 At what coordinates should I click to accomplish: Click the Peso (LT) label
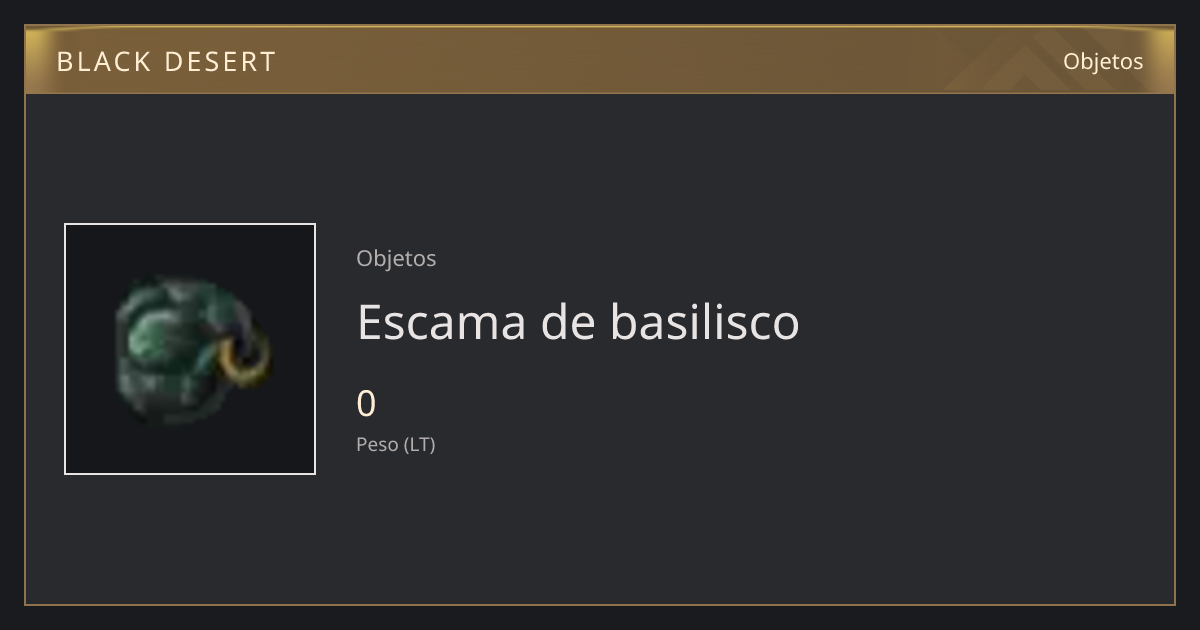(396, 444)
